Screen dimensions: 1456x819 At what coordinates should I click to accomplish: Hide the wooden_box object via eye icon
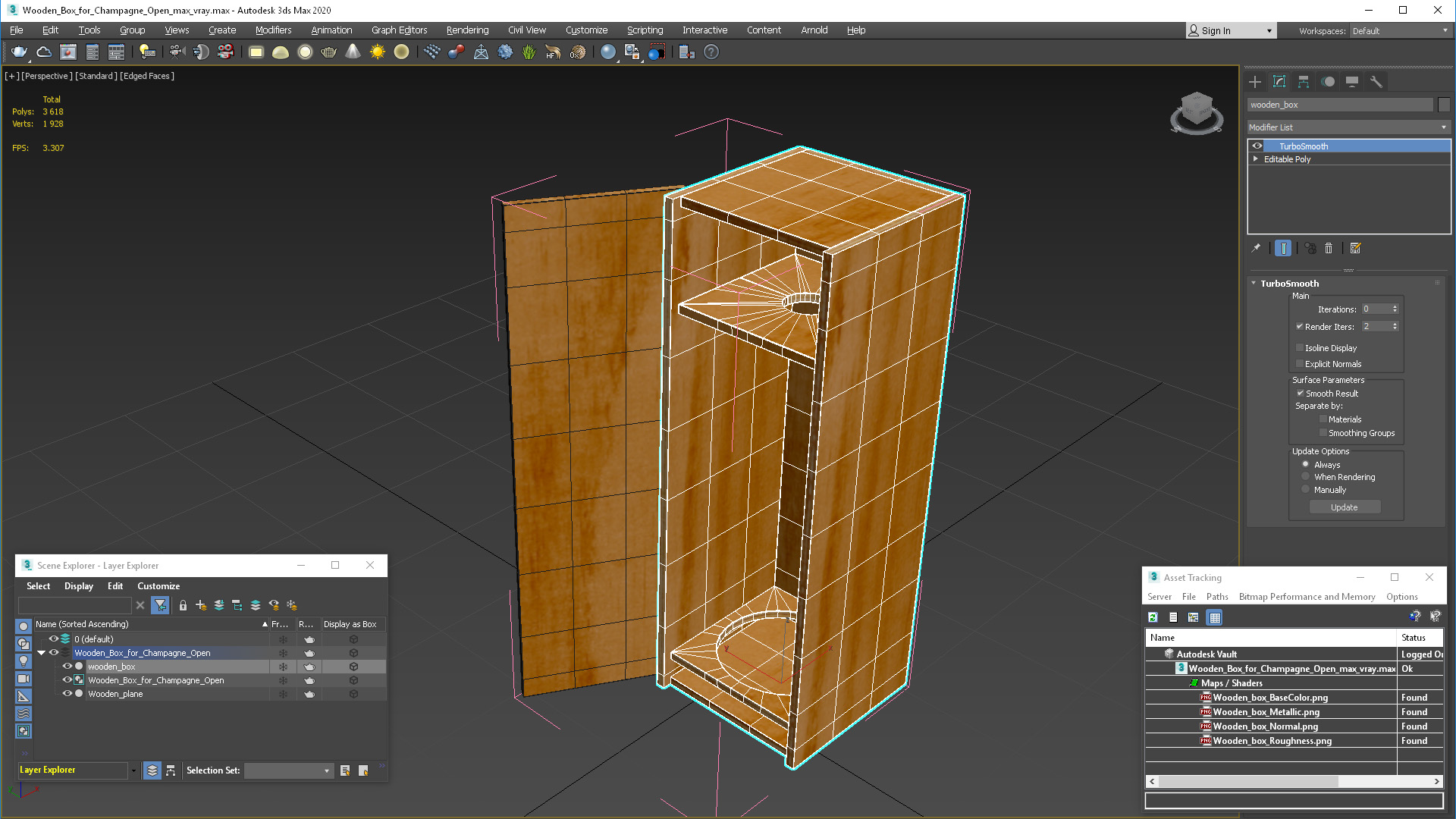tap(67, 666)
